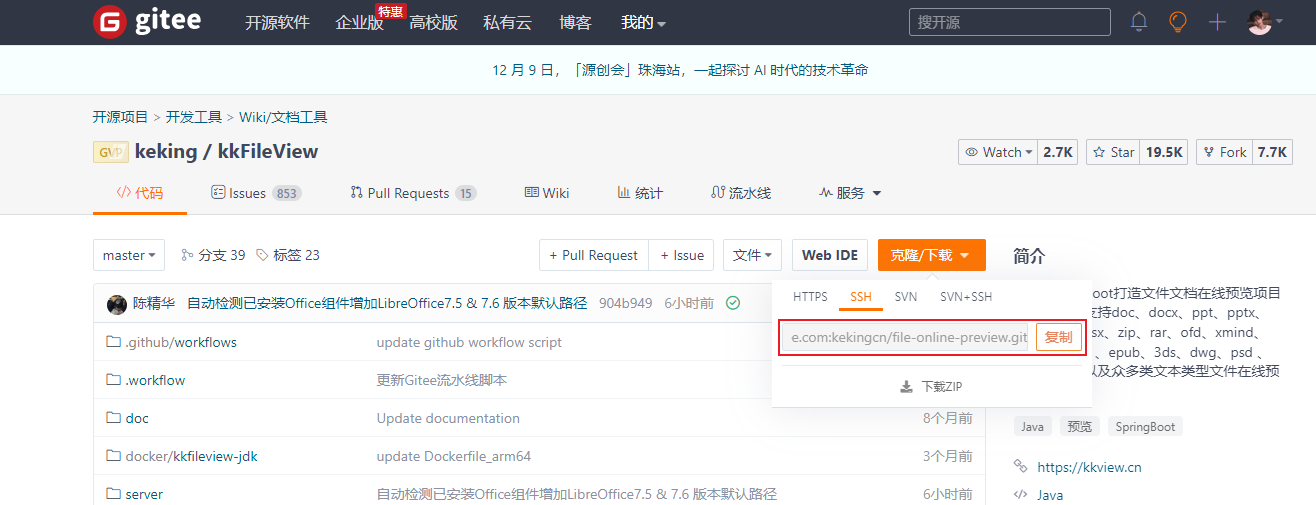
Task: Go to Wiki/文档工具 breadcrumb
Action: click(283, 117)
